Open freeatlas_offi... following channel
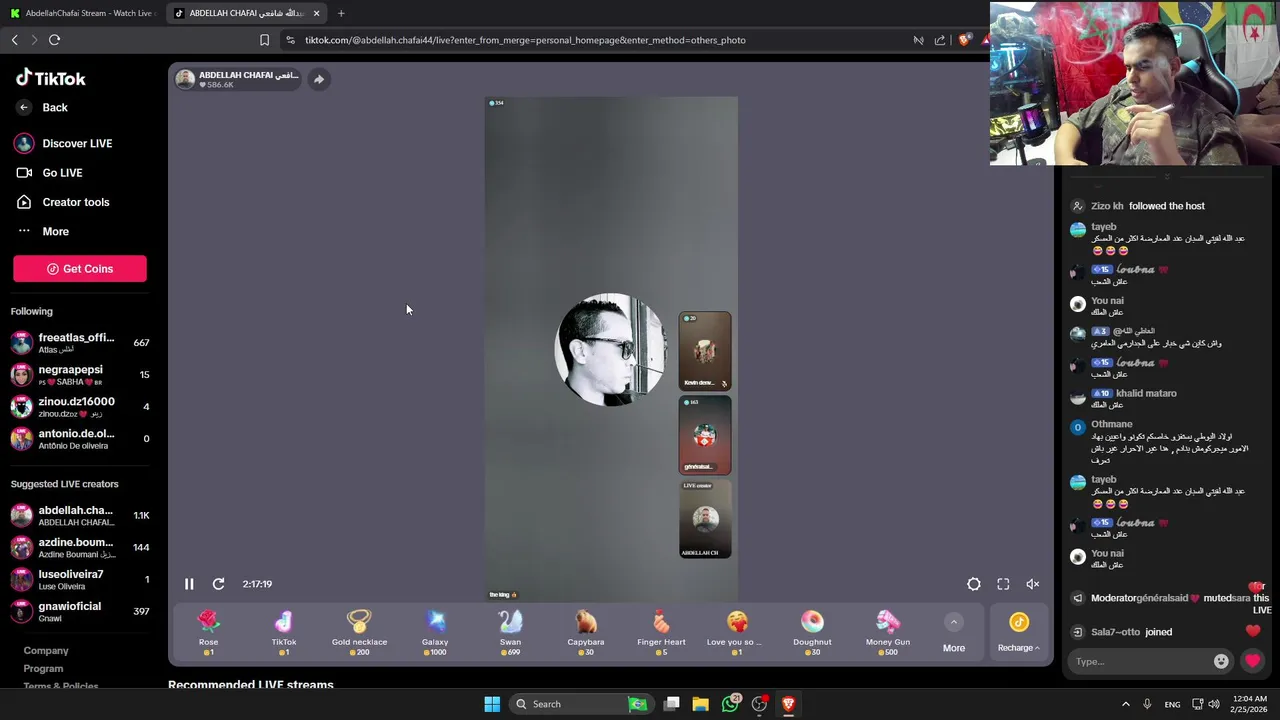The height and width of the screenshot is (720, 1280). (x=80, y=343)
